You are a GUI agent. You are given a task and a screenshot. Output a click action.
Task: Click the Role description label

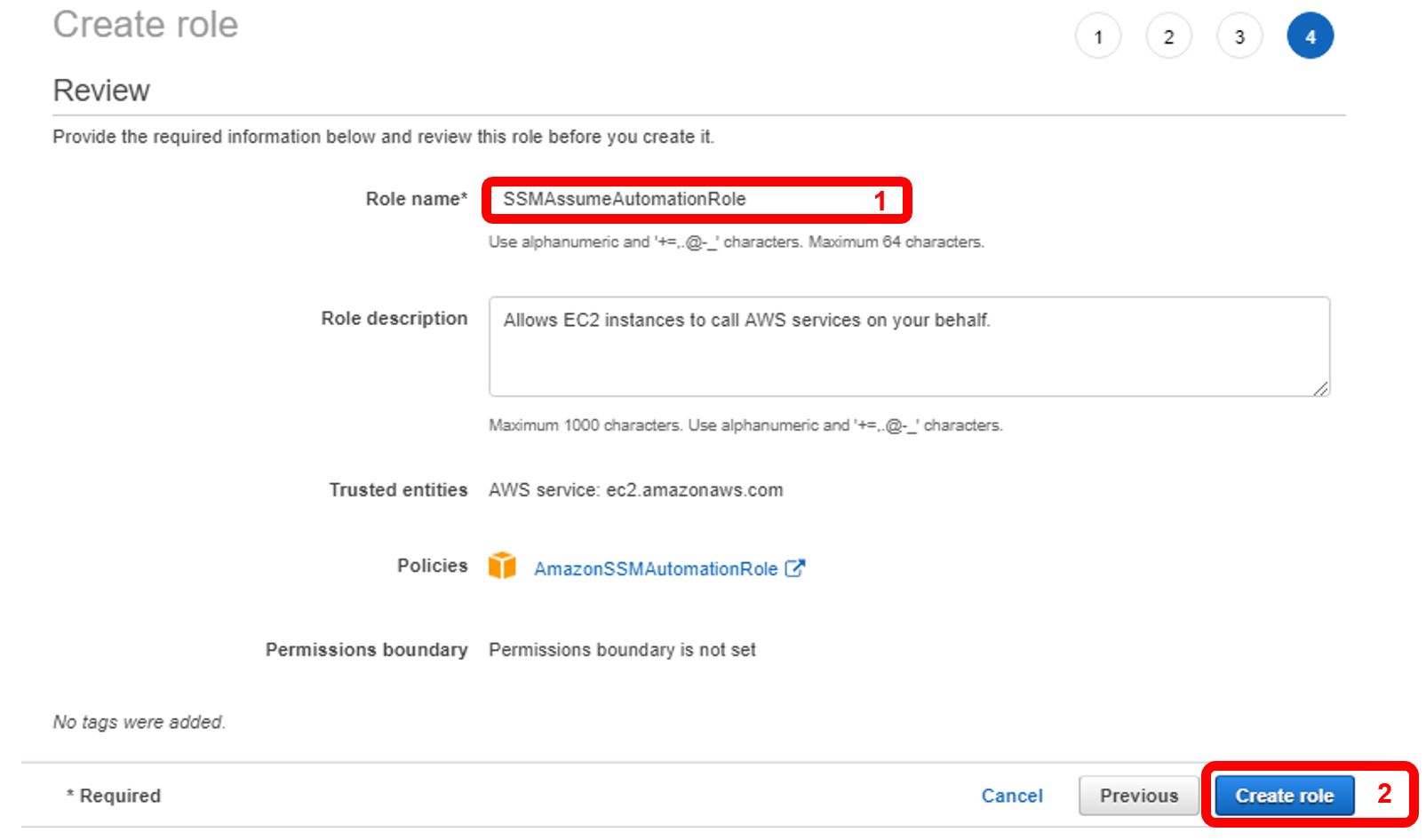point(394,319)
